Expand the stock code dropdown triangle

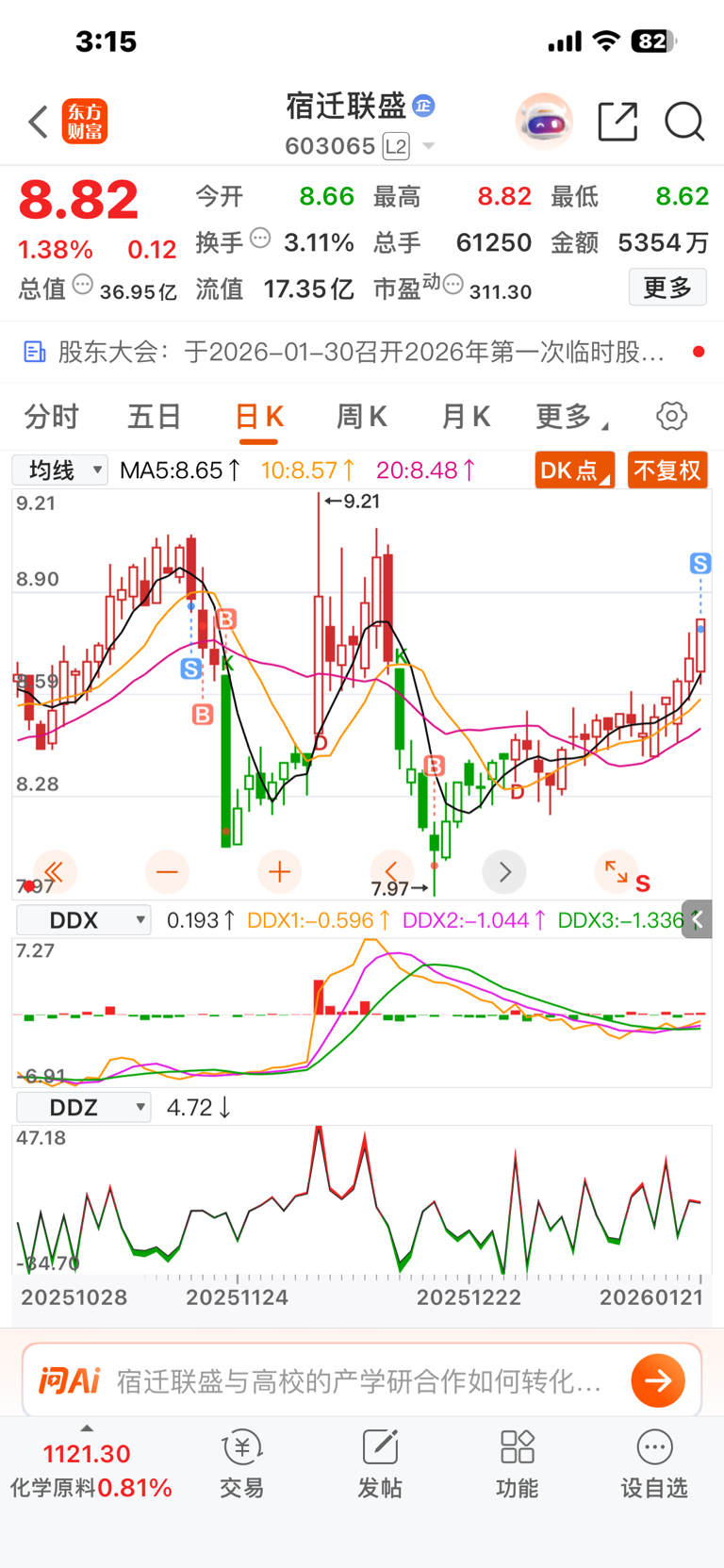coord(429,146)
